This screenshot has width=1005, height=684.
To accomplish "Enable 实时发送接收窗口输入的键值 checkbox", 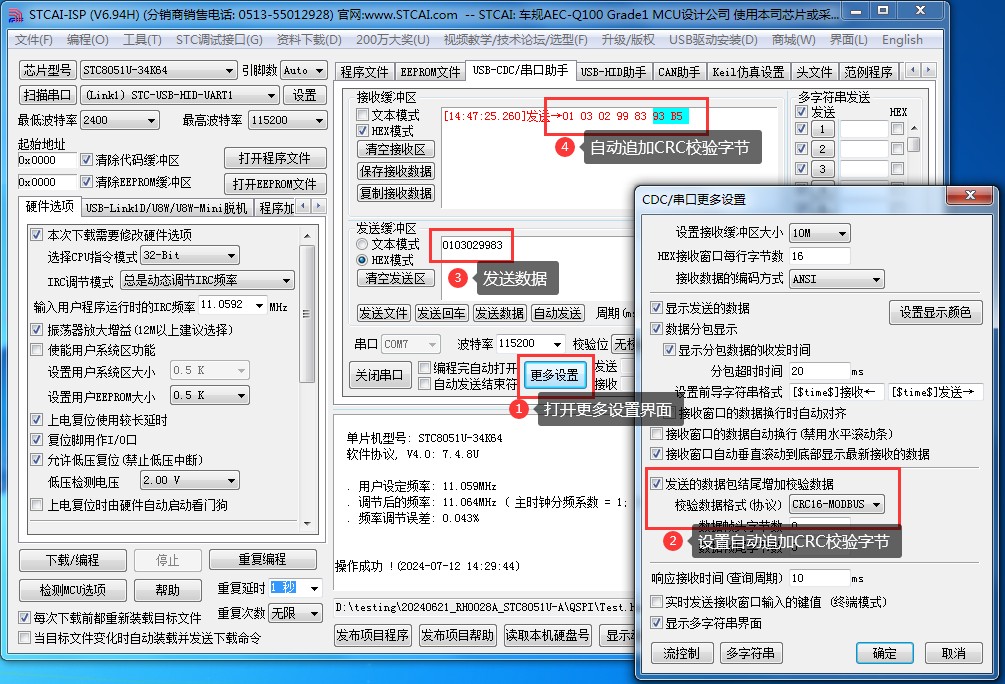I will [x=656, y=602].
